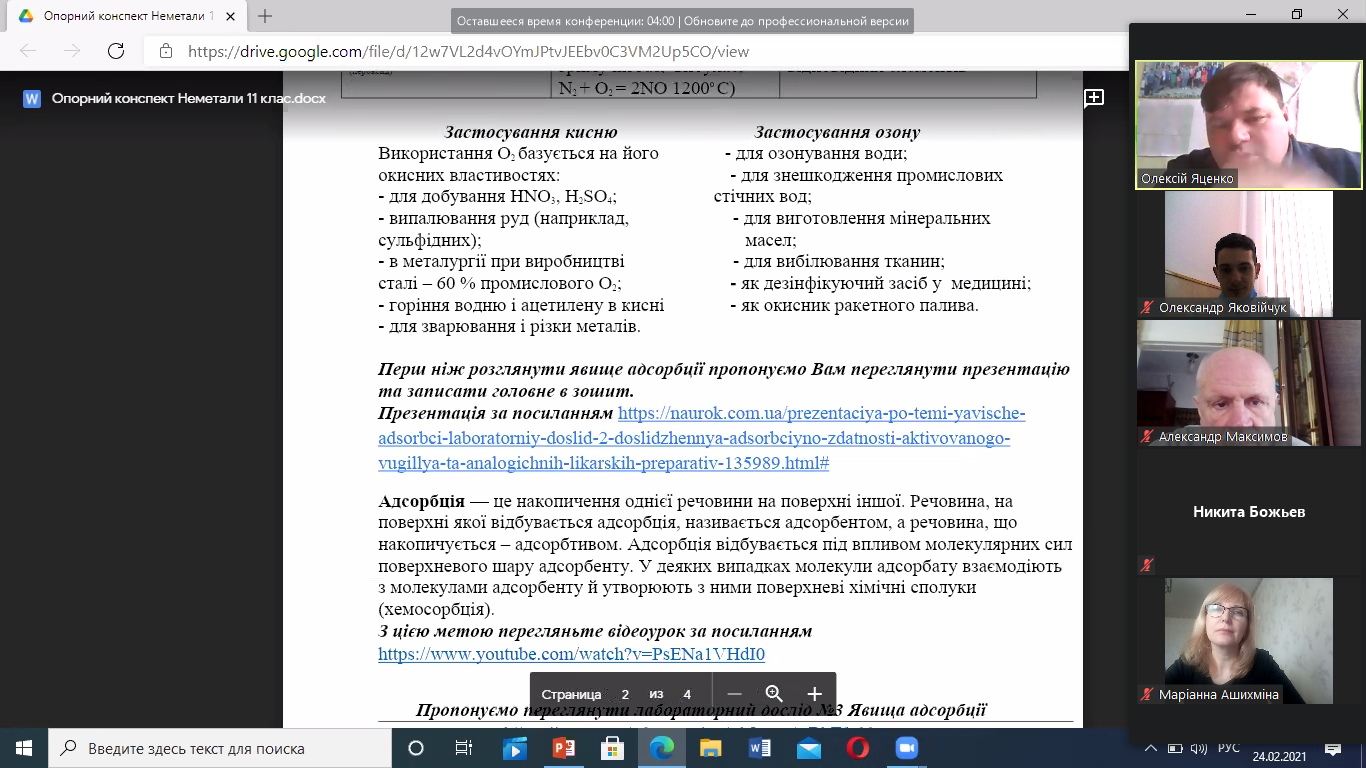Click the zoom out minus button
The image size is (1366, 768).
point(734,694)
